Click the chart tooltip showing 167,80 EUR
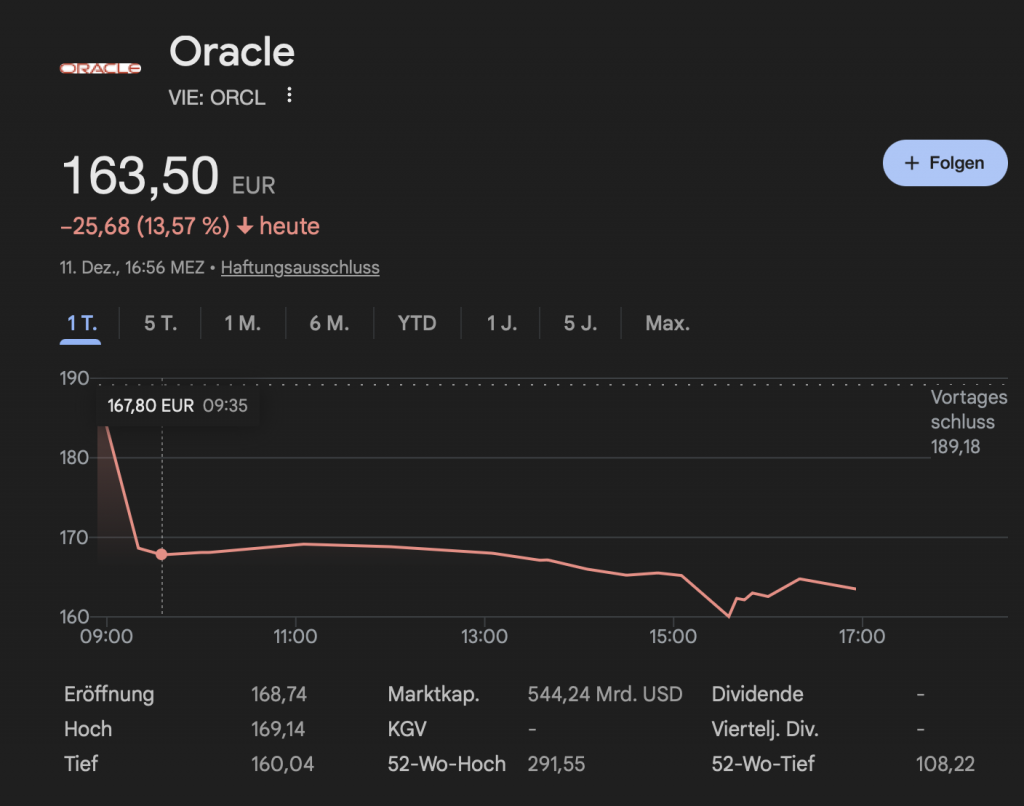This screenshot has width=1024, height=806. 178,406
